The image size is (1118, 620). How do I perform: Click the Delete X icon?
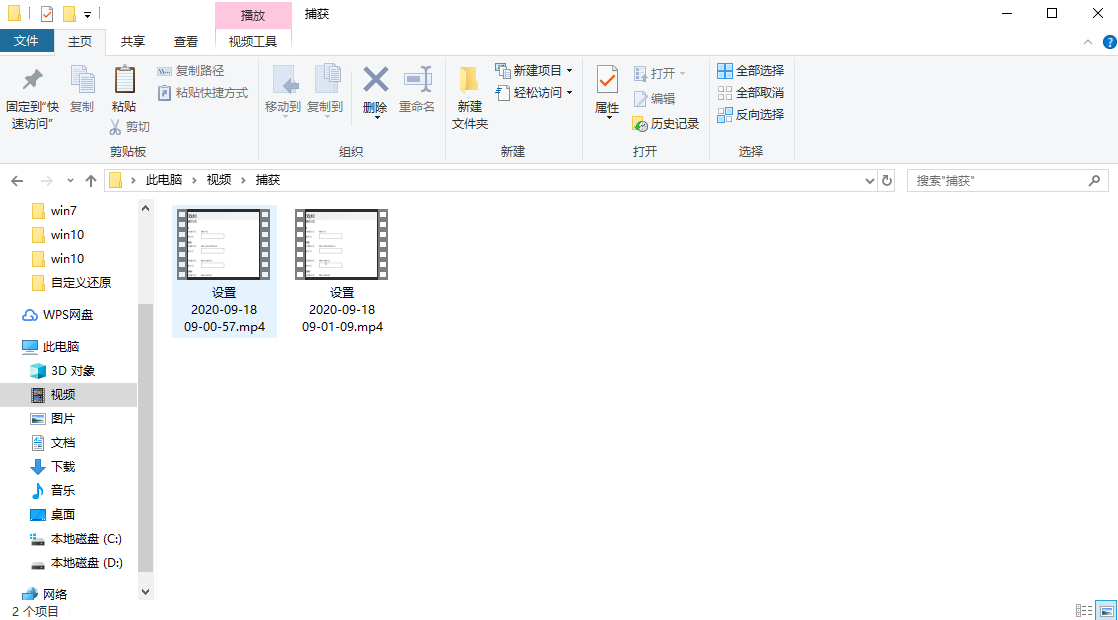click(x=375, y=80)
